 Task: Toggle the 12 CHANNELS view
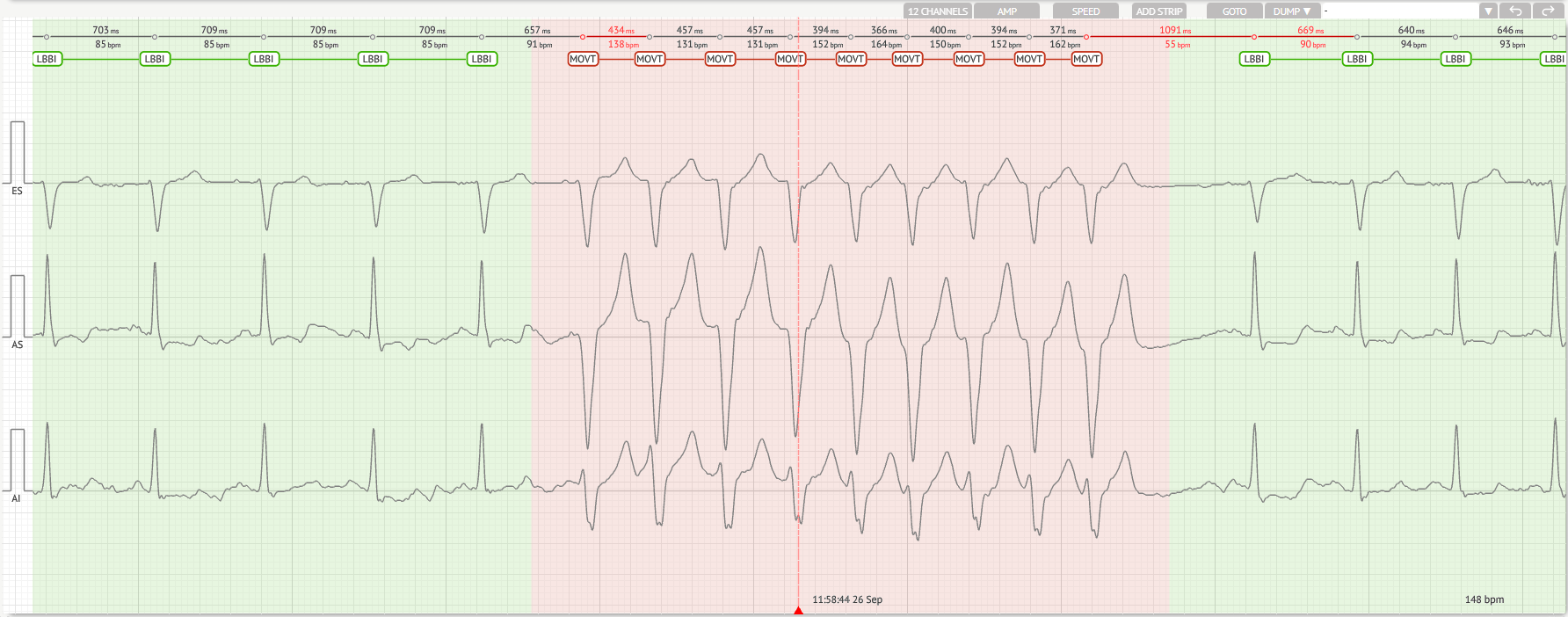937,11
